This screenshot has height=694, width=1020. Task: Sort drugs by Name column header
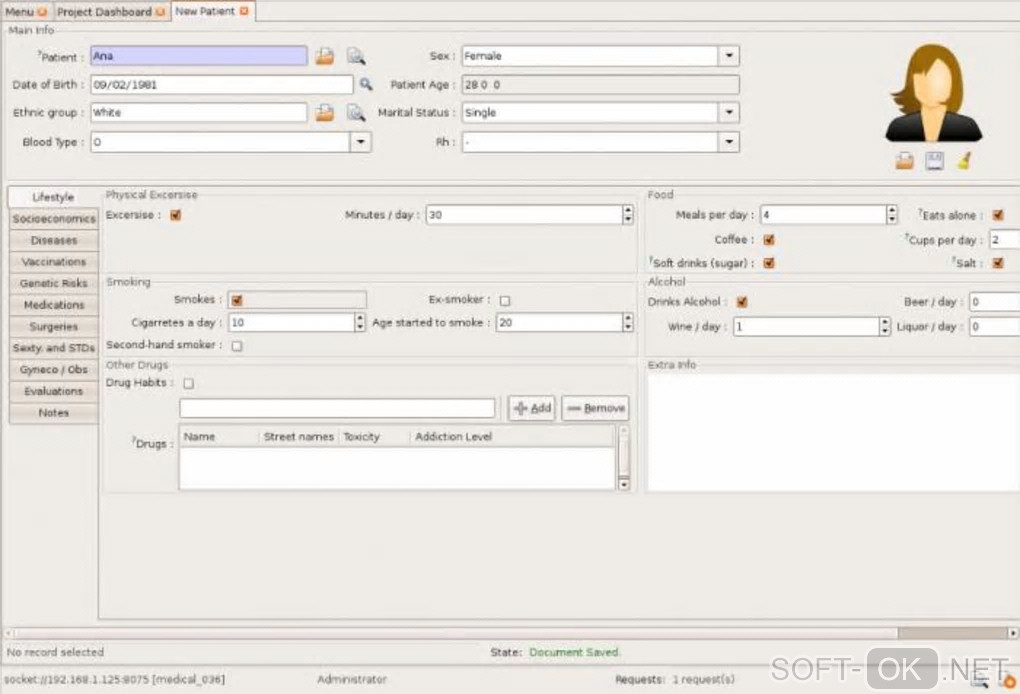[x=219, y=436]
